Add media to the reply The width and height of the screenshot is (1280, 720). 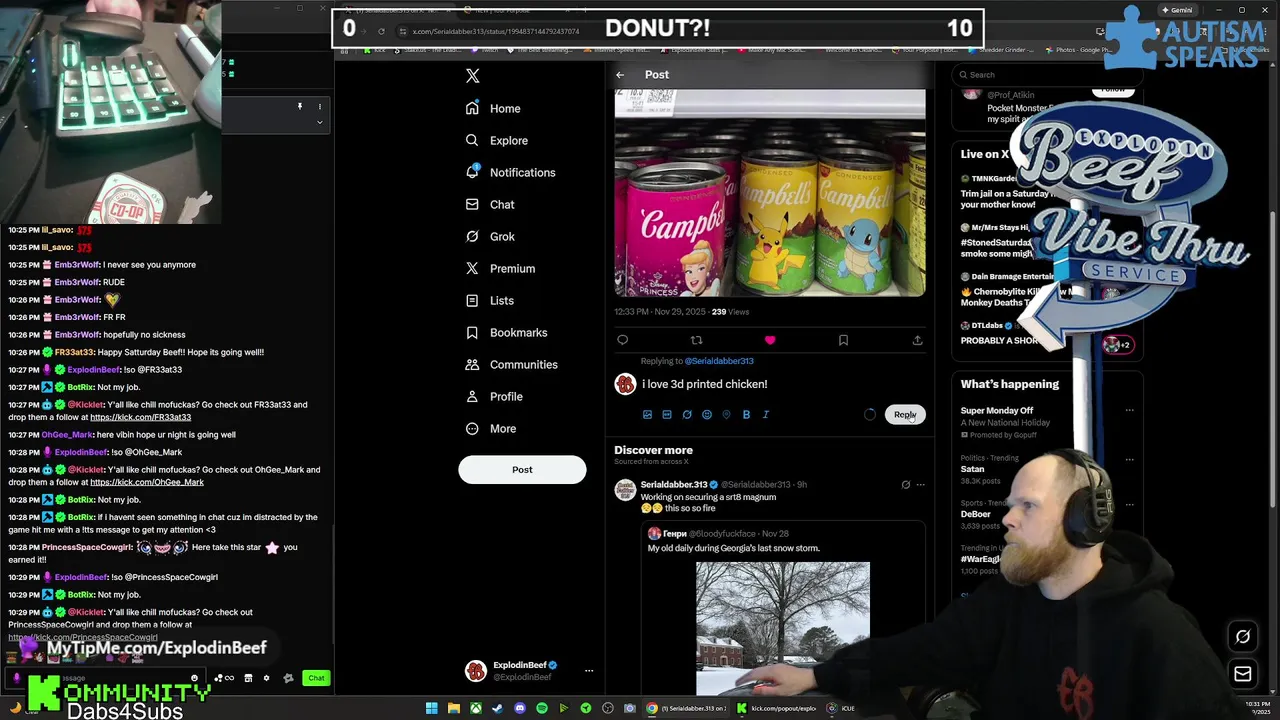point(647,414)
